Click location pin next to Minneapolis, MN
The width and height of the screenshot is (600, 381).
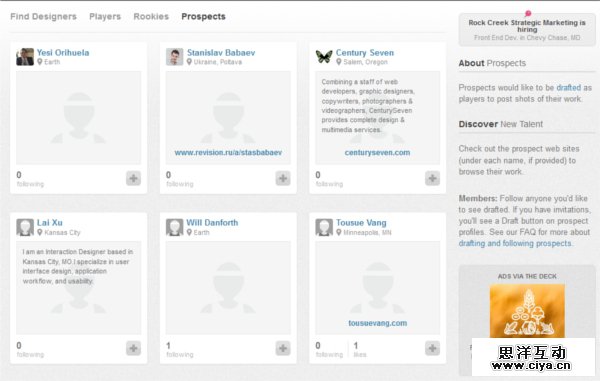(339, 232)
